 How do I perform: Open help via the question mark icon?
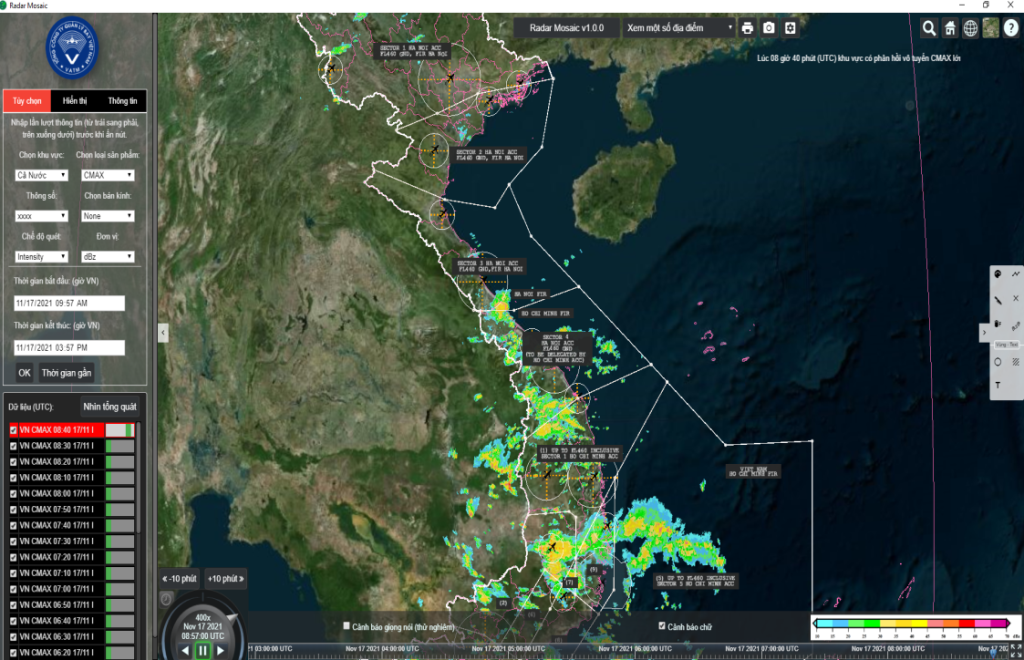coord(1011,28)
